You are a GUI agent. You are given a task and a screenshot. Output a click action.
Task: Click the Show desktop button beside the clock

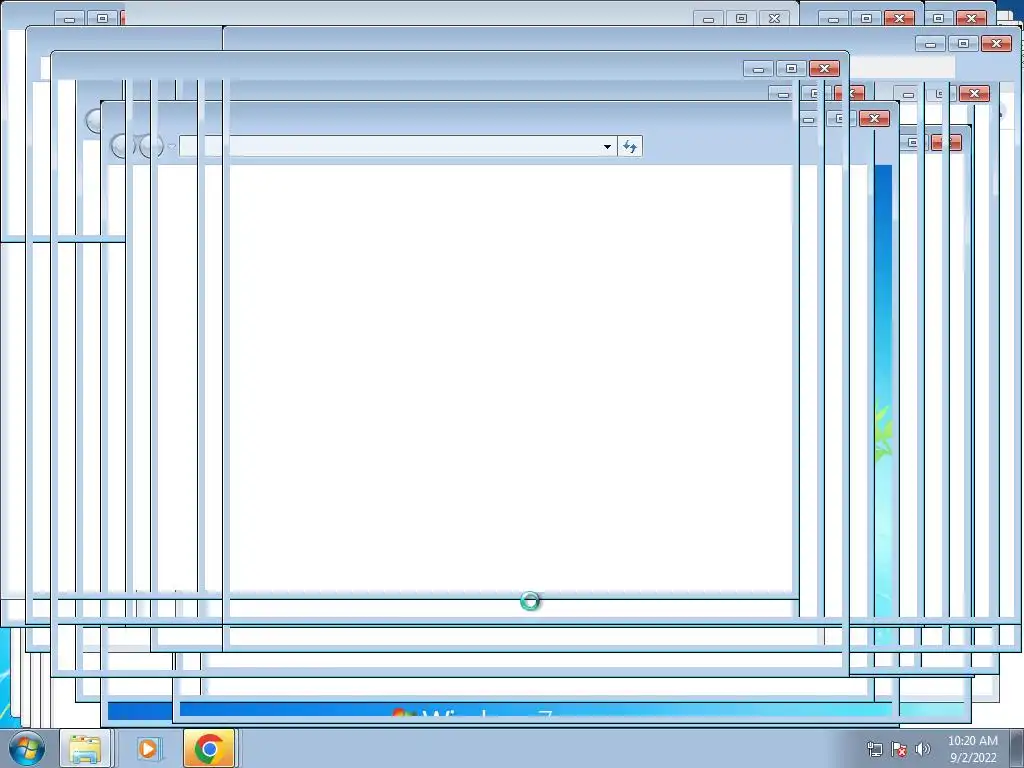point(1017,749)
